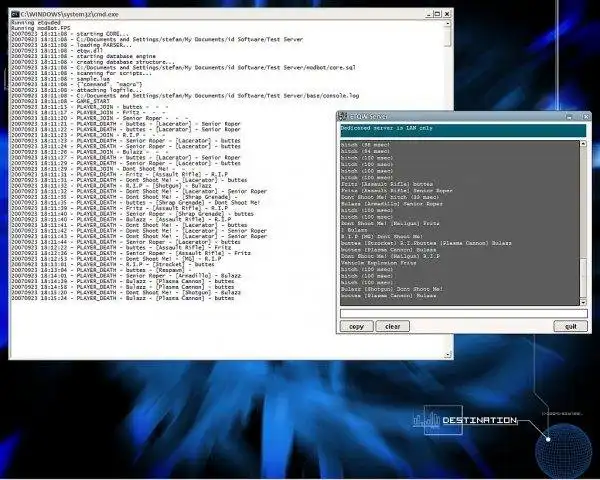Minimize the ETQW Server window
Image resolution: width=600 pixels, height=480 pixels.
point(569,116)
